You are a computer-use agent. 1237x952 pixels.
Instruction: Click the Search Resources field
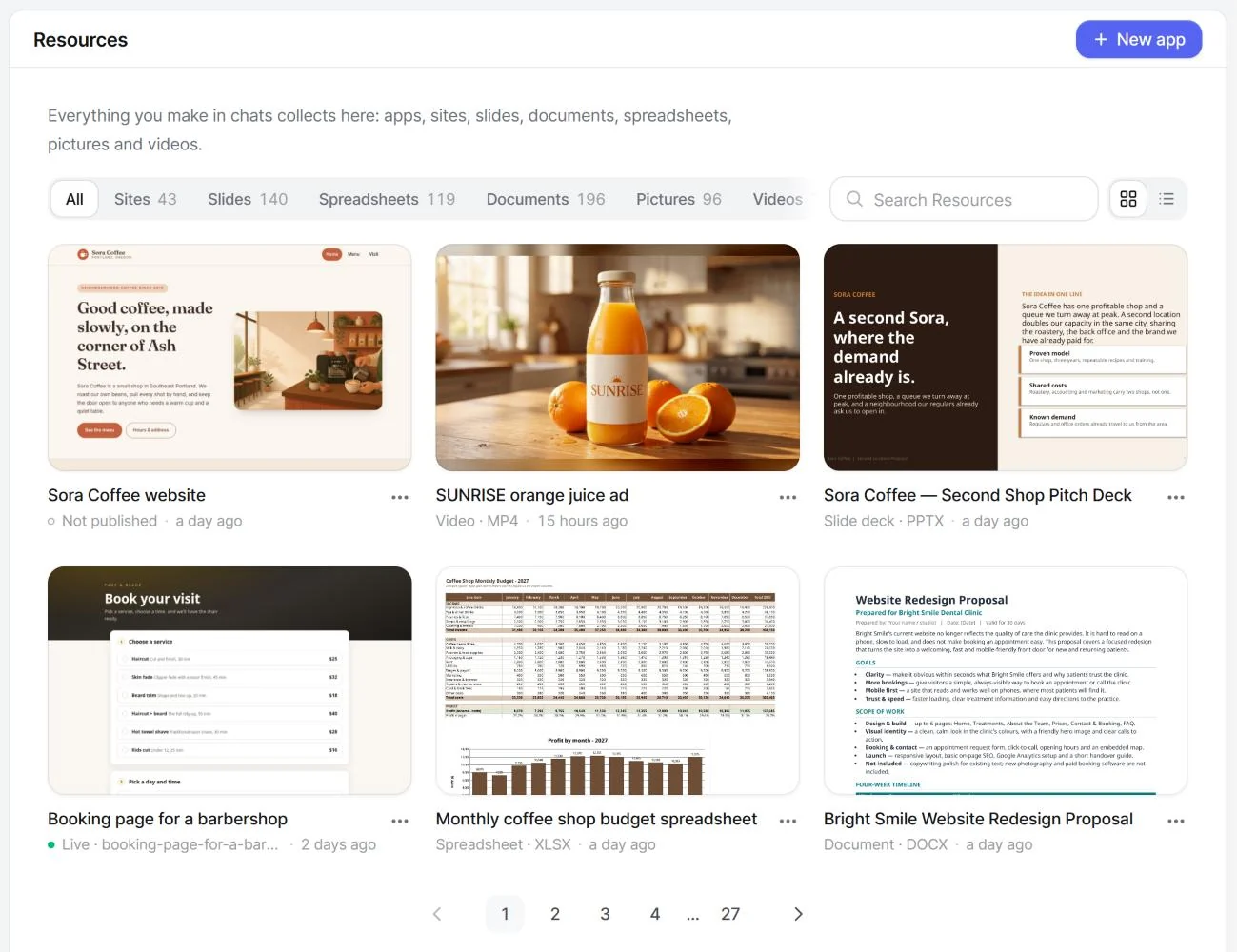tap(964, 199)
